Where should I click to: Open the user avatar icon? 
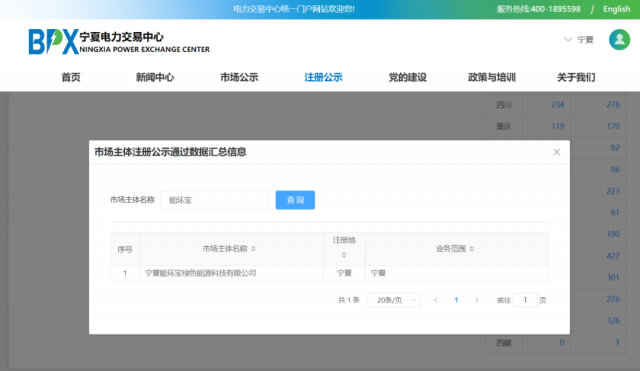[619, 40]
